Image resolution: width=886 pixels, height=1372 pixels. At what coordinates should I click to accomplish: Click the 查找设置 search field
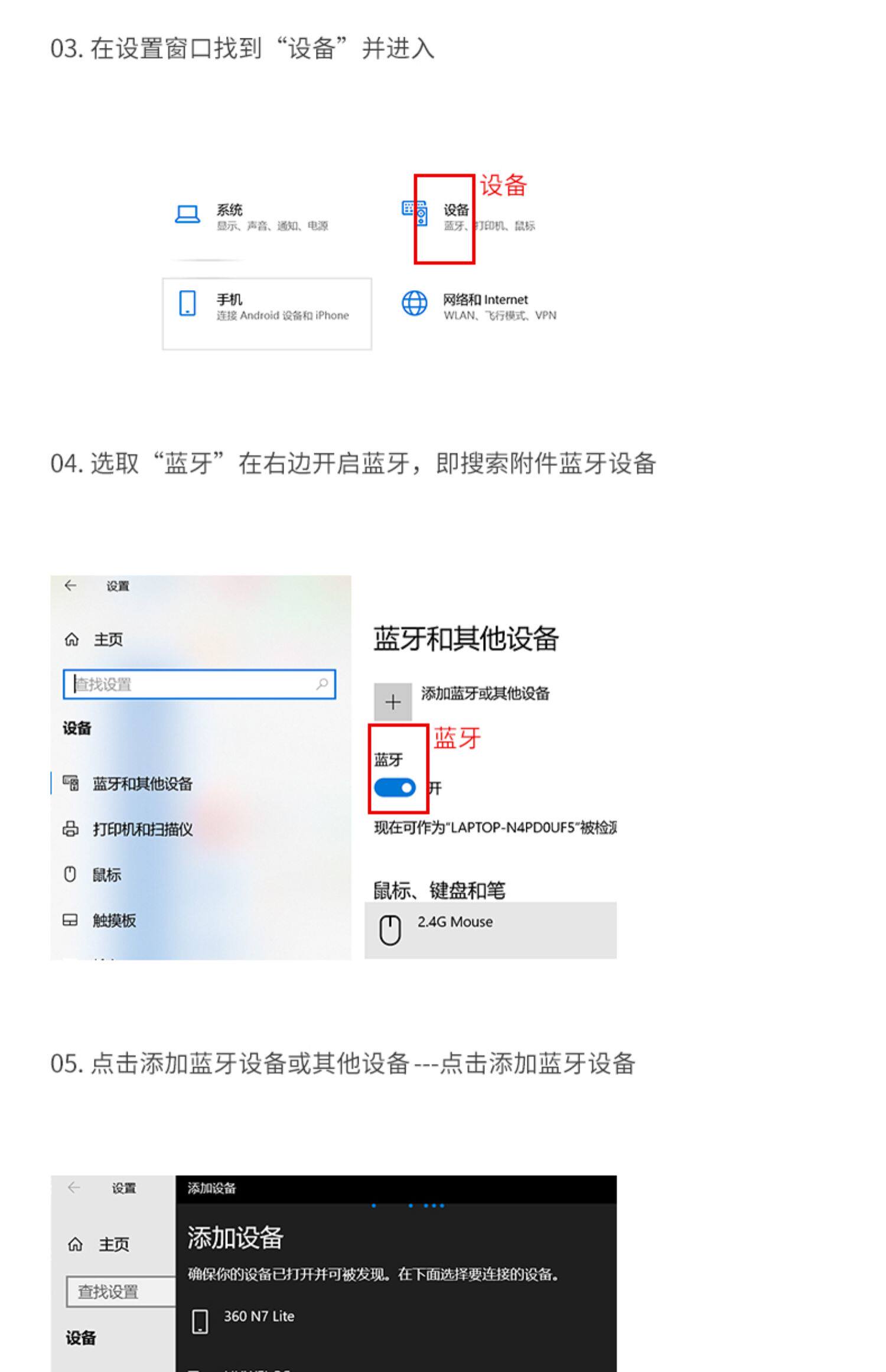[200, 684]
